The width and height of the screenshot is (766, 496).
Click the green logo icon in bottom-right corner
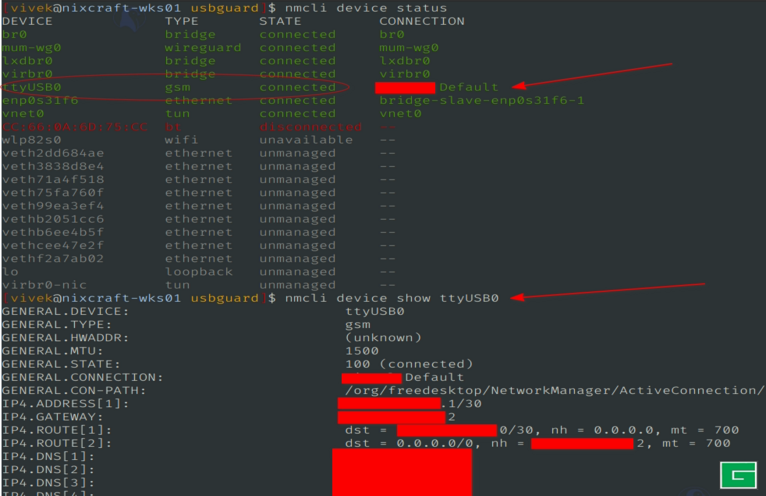click(x=737, y=476)
